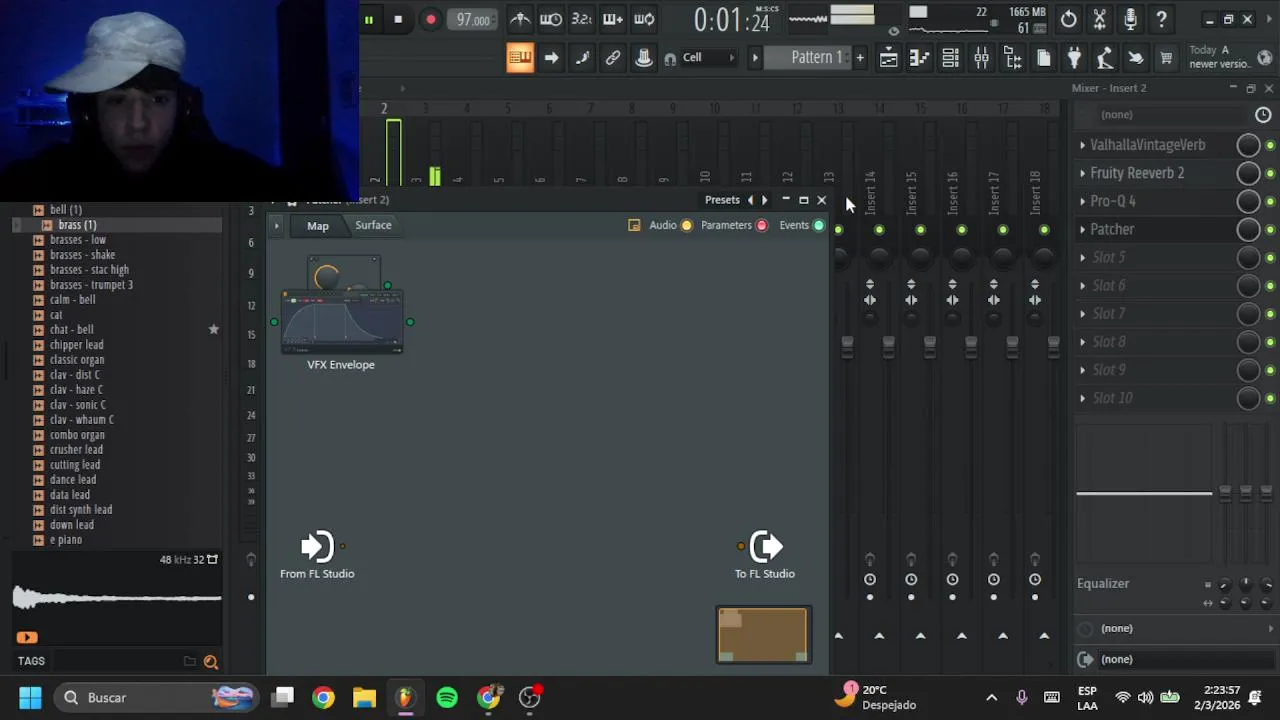Expand empty Slot 6 menu arrow
Image resolution: width=1280 pixels, height=720 pixels.
click(1082, 285)
